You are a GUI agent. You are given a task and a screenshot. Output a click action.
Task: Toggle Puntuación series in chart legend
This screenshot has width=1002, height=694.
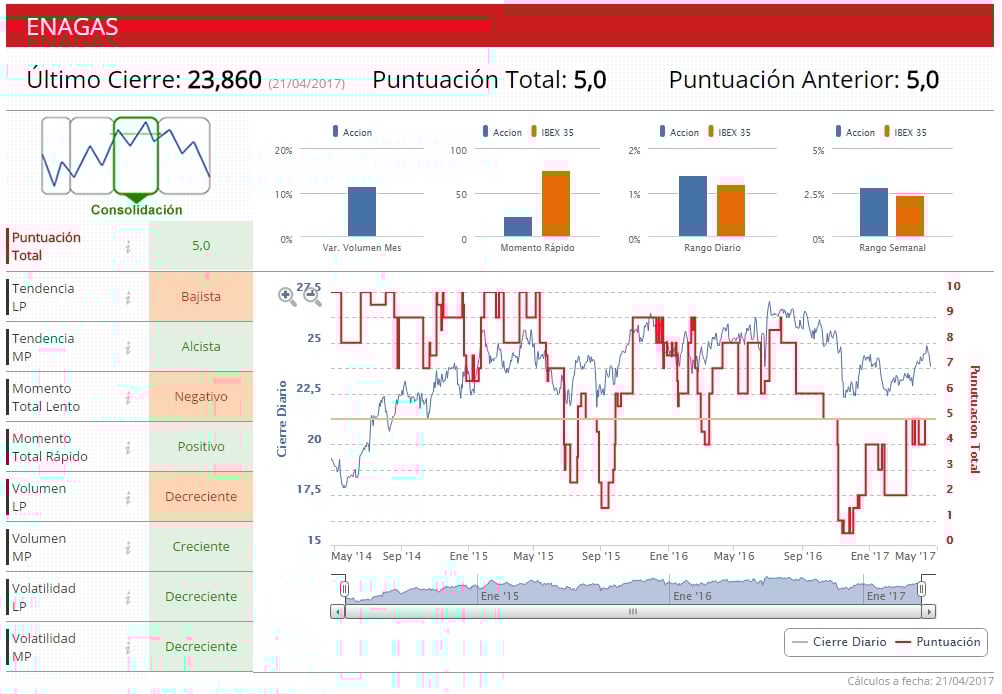click(938, 642)
